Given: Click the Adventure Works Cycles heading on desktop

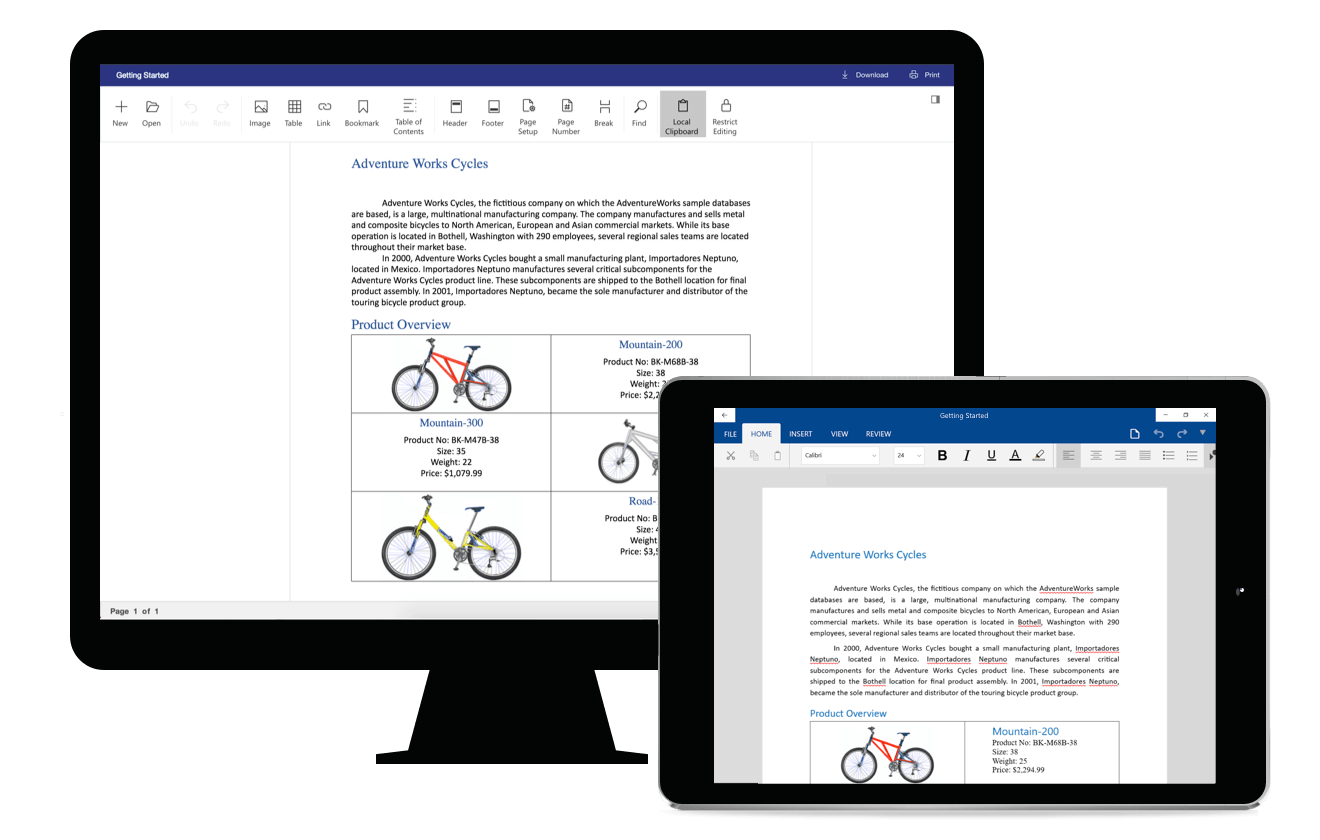Looking at the screenshot, I should (420, 164).
